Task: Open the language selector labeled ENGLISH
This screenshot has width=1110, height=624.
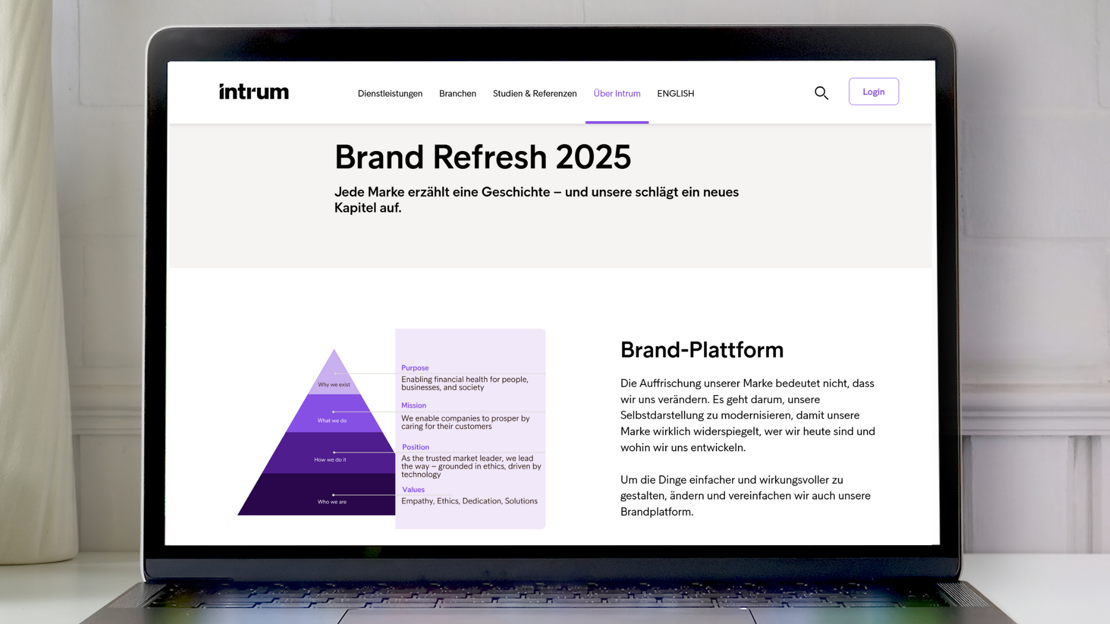Action: (675, 93)
